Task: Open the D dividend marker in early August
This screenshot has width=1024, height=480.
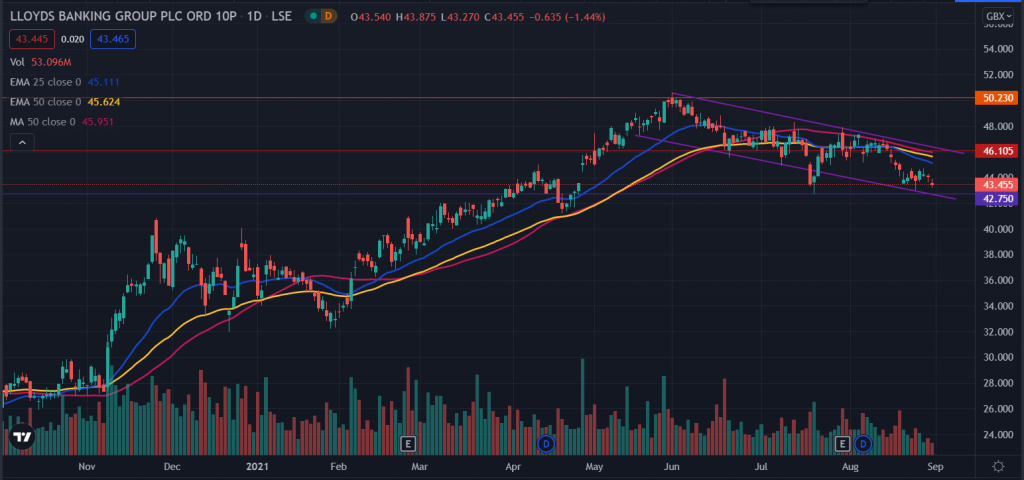Action: pyautogui.click(x=863, y=444)
